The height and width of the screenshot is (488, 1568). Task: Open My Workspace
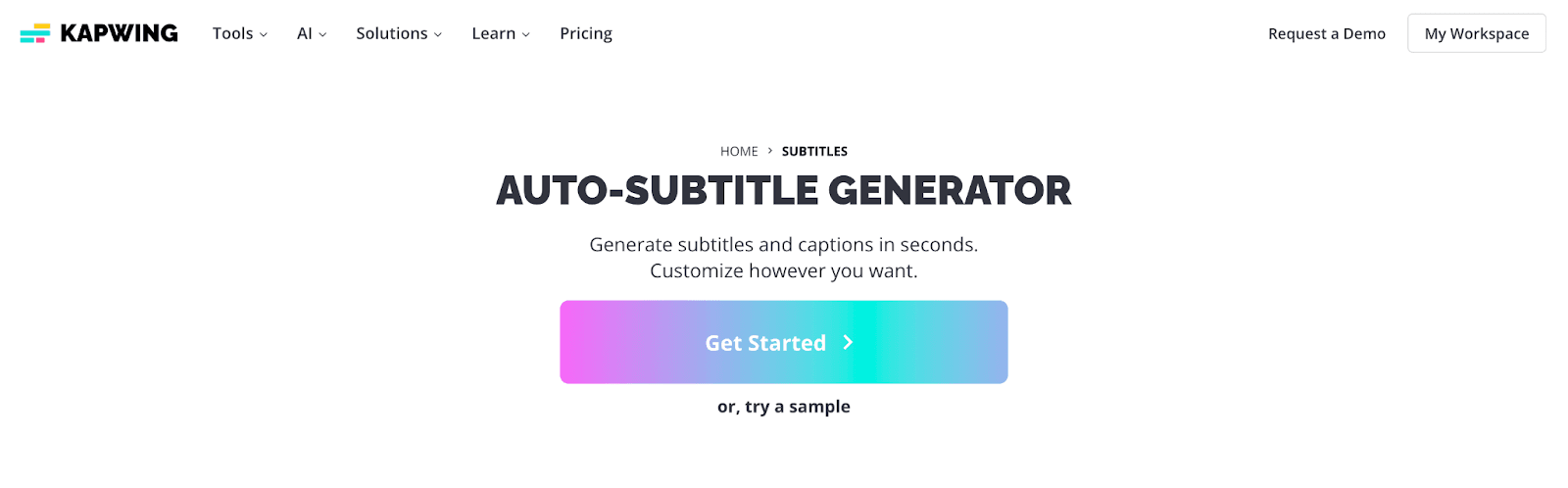click(x=1476, y=33)
